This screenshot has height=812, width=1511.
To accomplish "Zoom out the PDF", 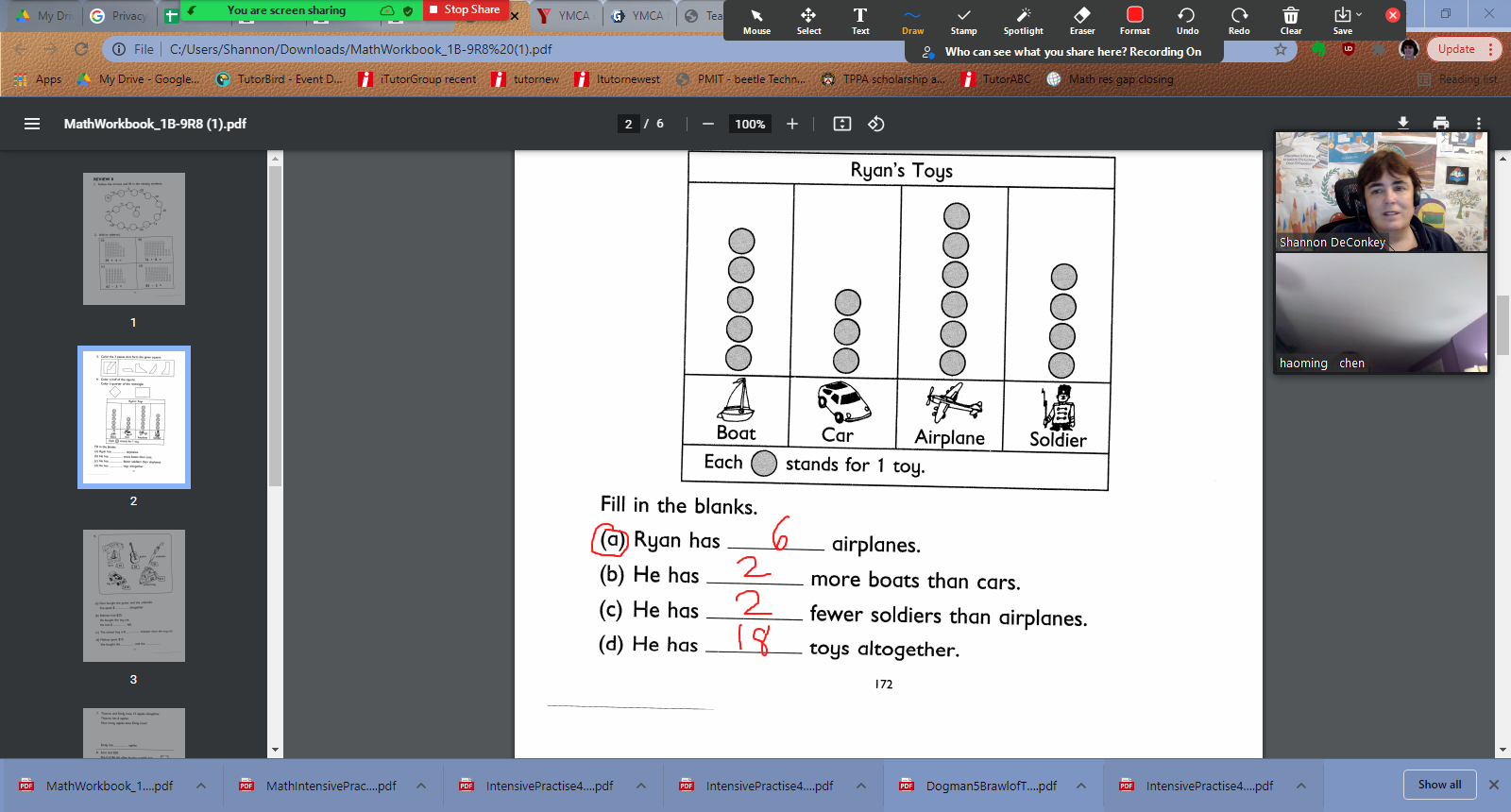I will (x=708, y=124).
